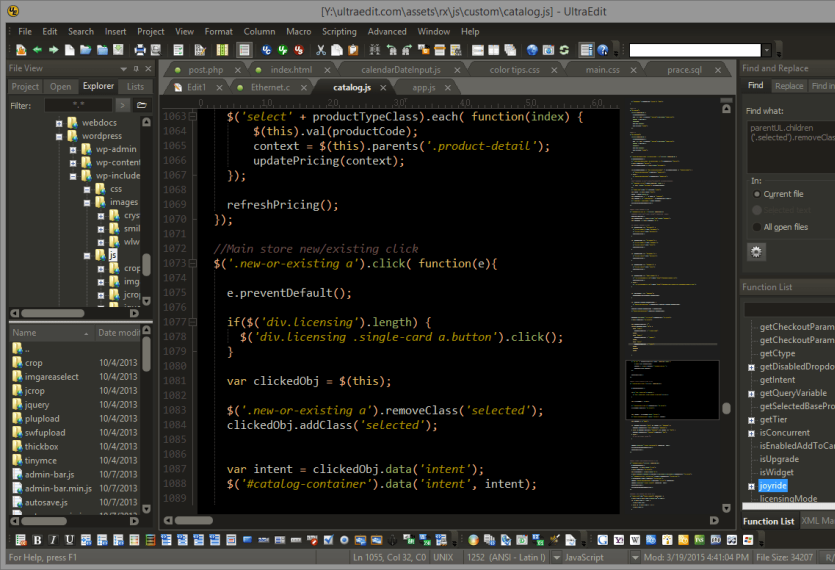This screenshot has width=835, height=570.
Task: Click the globe browser icon in toolbar
Action: pos(532,50)
